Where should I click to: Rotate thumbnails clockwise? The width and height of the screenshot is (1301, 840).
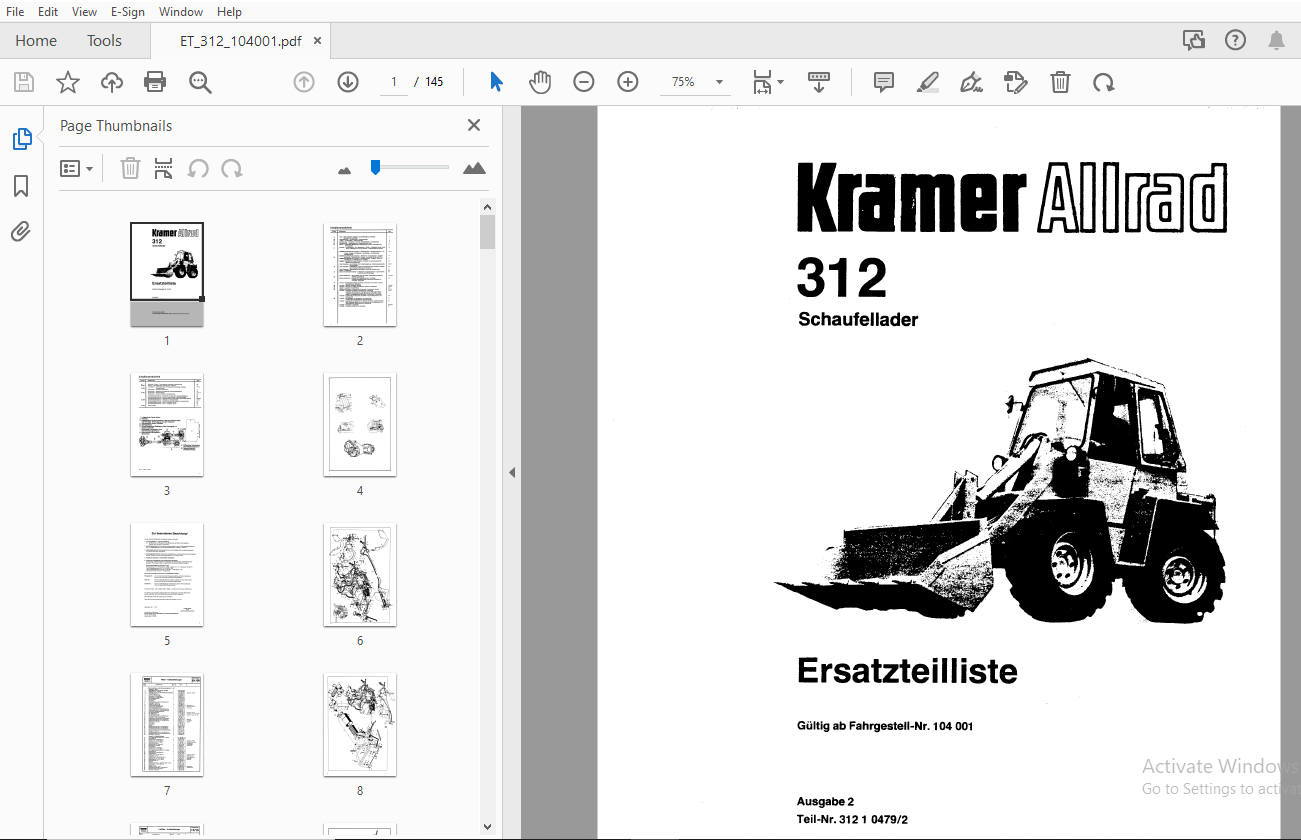[232, 168]
